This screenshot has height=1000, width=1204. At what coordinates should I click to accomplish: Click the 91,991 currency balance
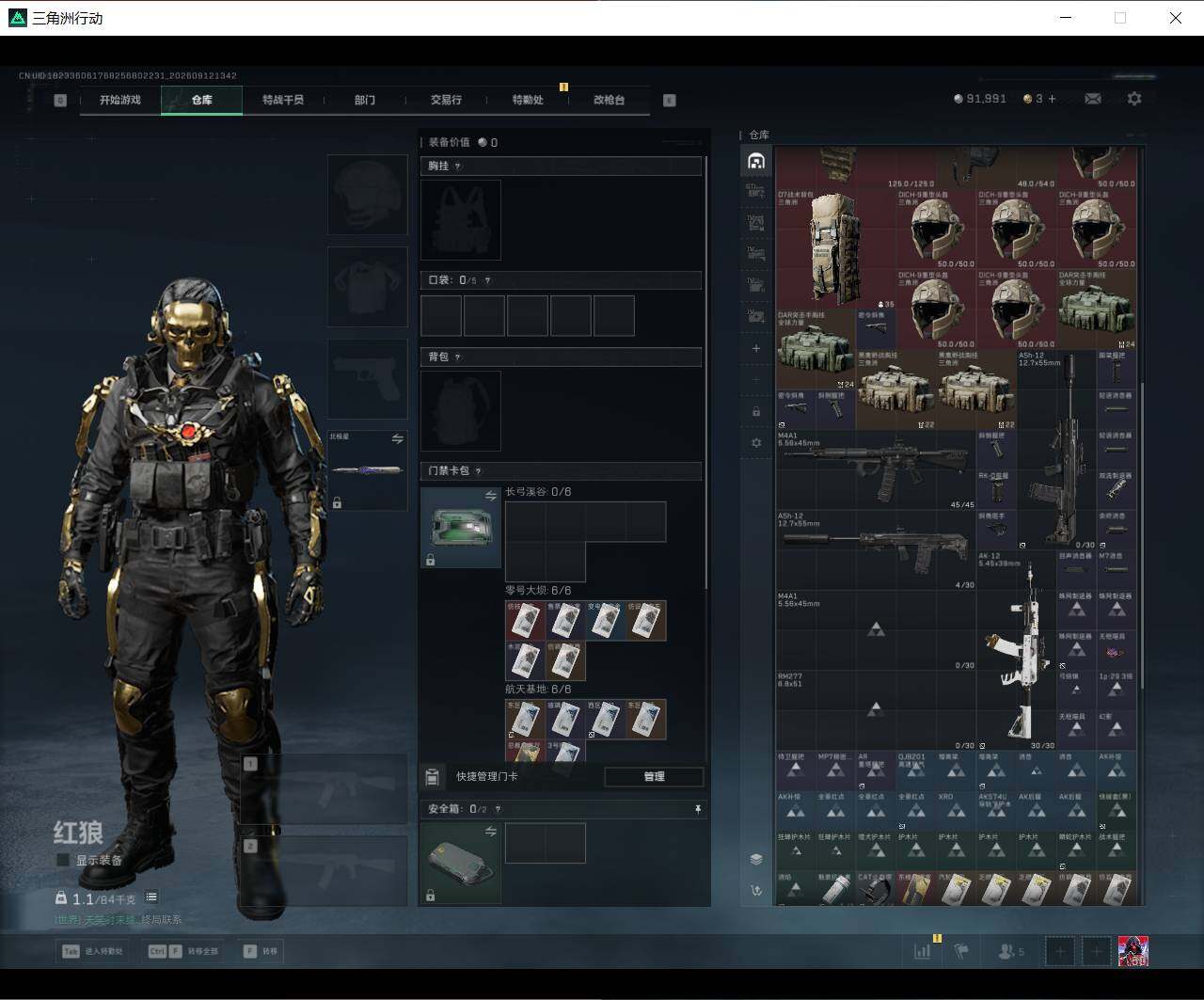point(980,99)
